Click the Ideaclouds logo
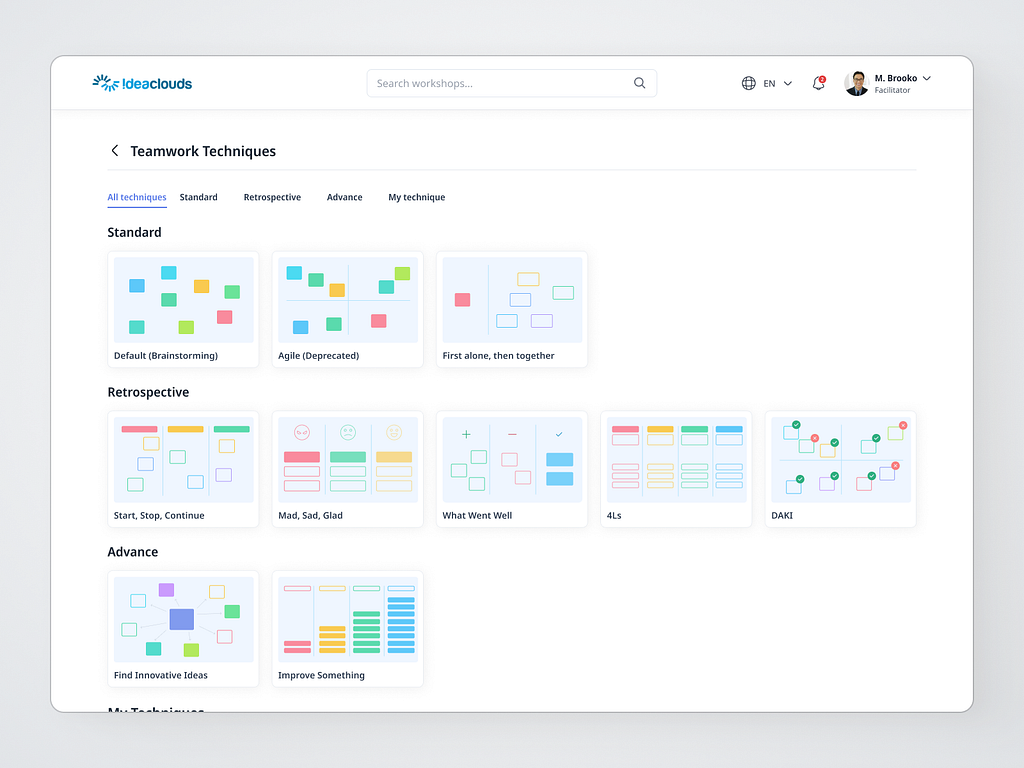This screenshot has height=768, width=1024. click(142, 83)
